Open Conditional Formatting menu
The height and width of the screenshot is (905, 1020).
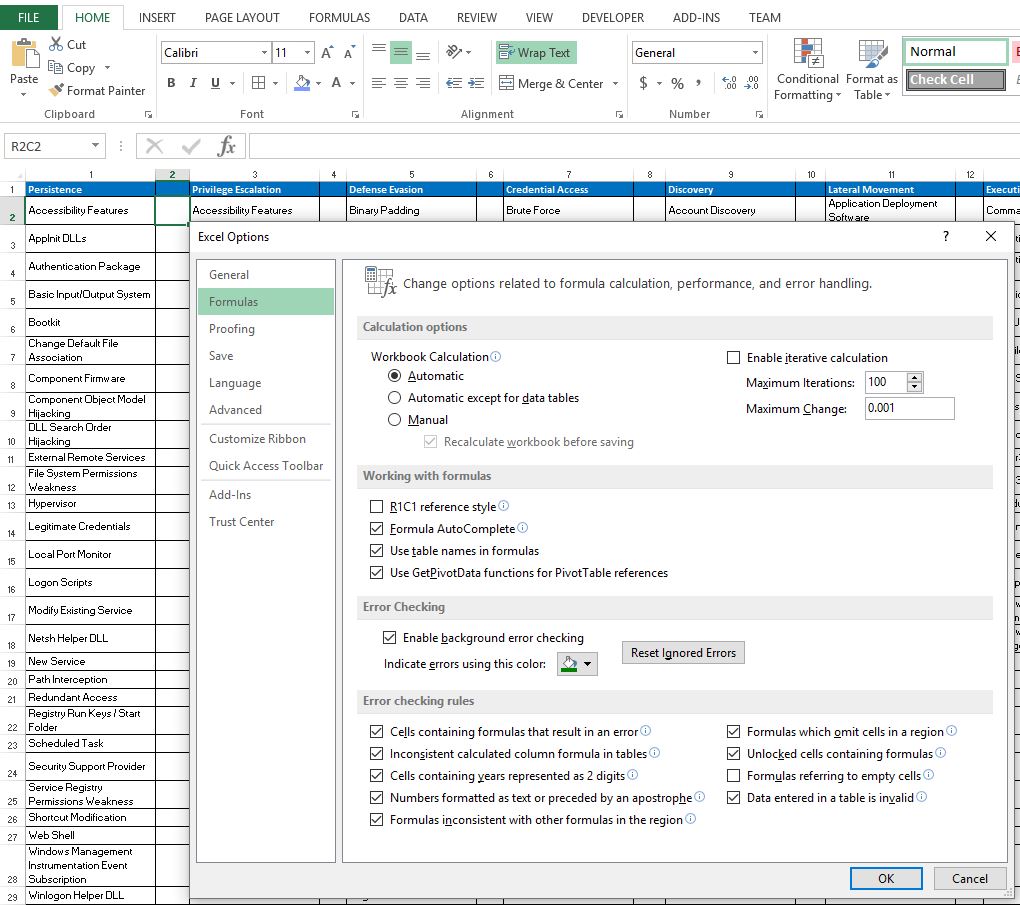pyautogui.click(x=807, y=70)
